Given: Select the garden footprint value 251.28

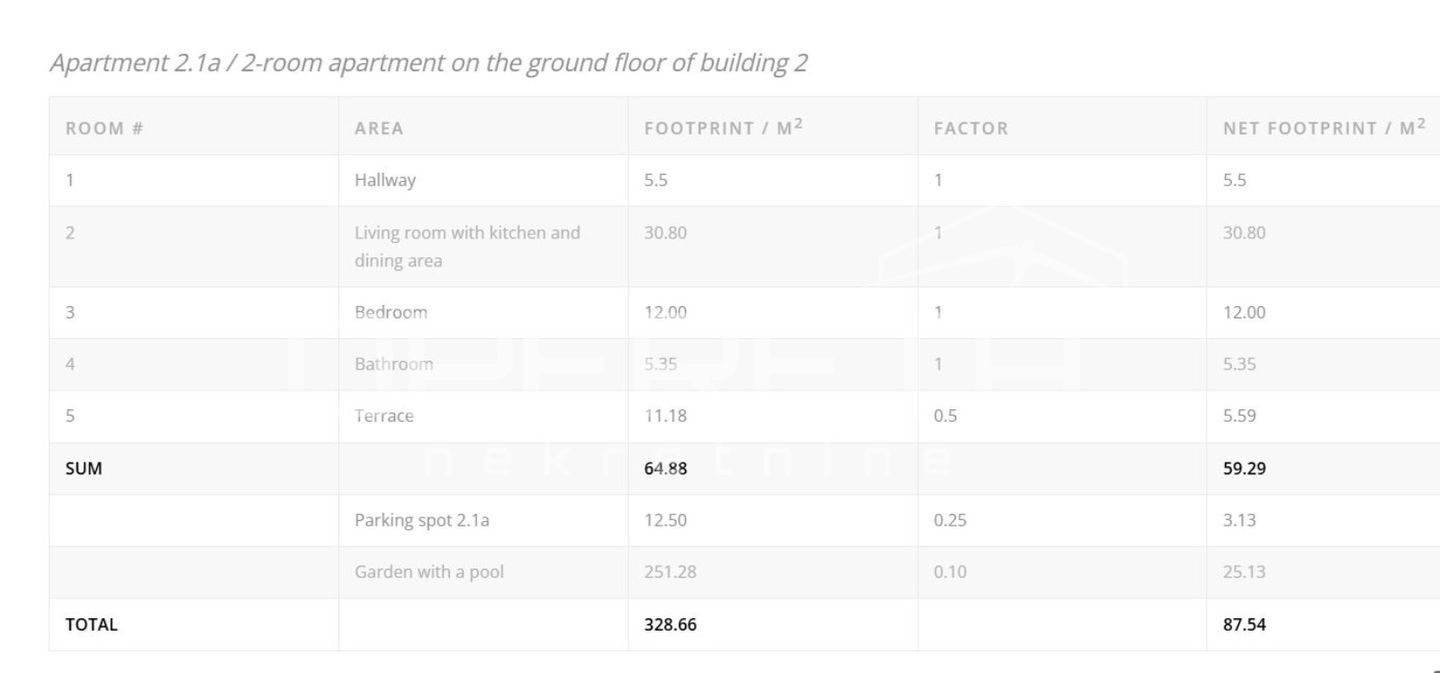Looking at the screenshot, I should 670,572.
